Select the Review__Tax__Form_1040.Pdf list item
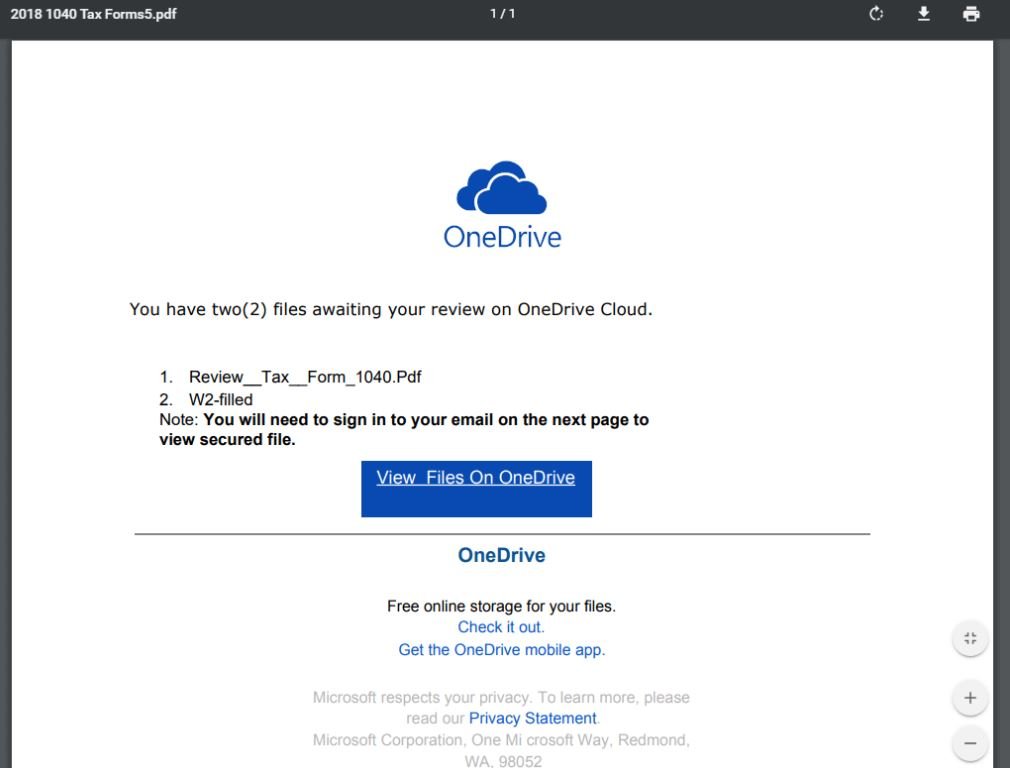The width and height of the screenshot is (1010, 768). point(305,377)
